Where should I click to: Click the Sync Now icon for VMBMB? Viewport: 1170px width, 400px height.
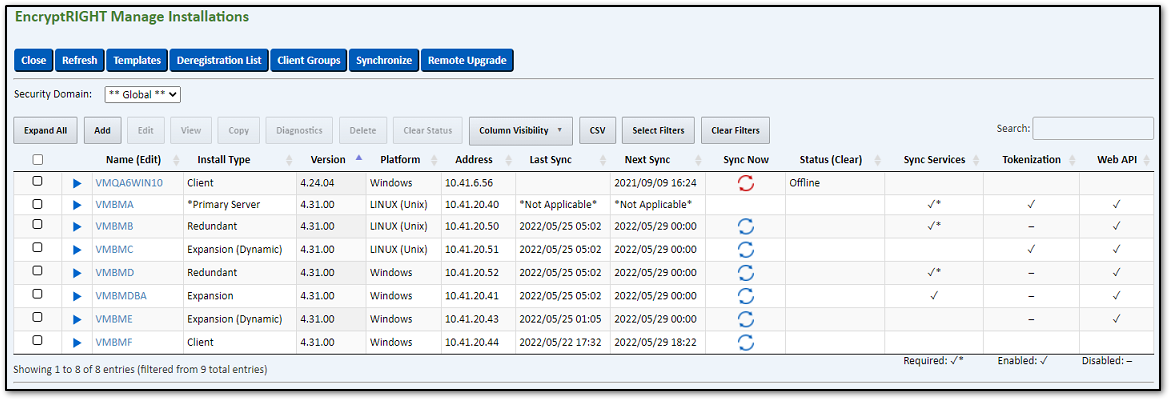pos(745,227)
